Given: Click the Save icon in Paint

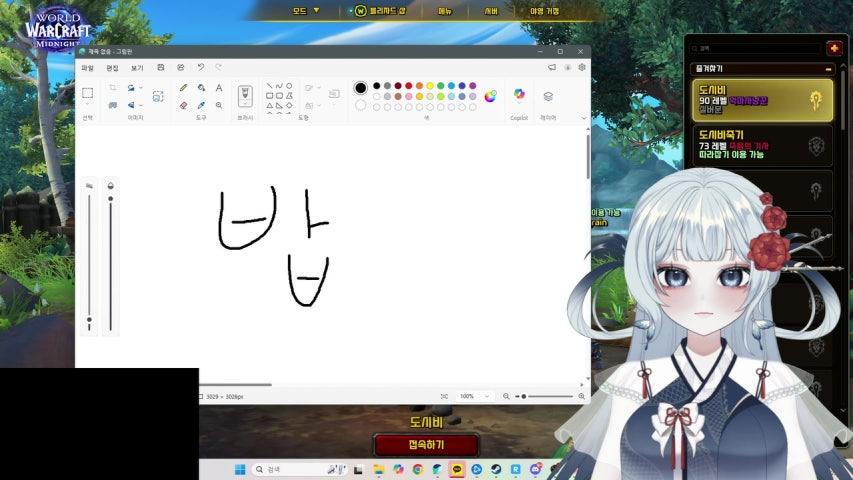Looking at the screenshot, I should 160,67.
